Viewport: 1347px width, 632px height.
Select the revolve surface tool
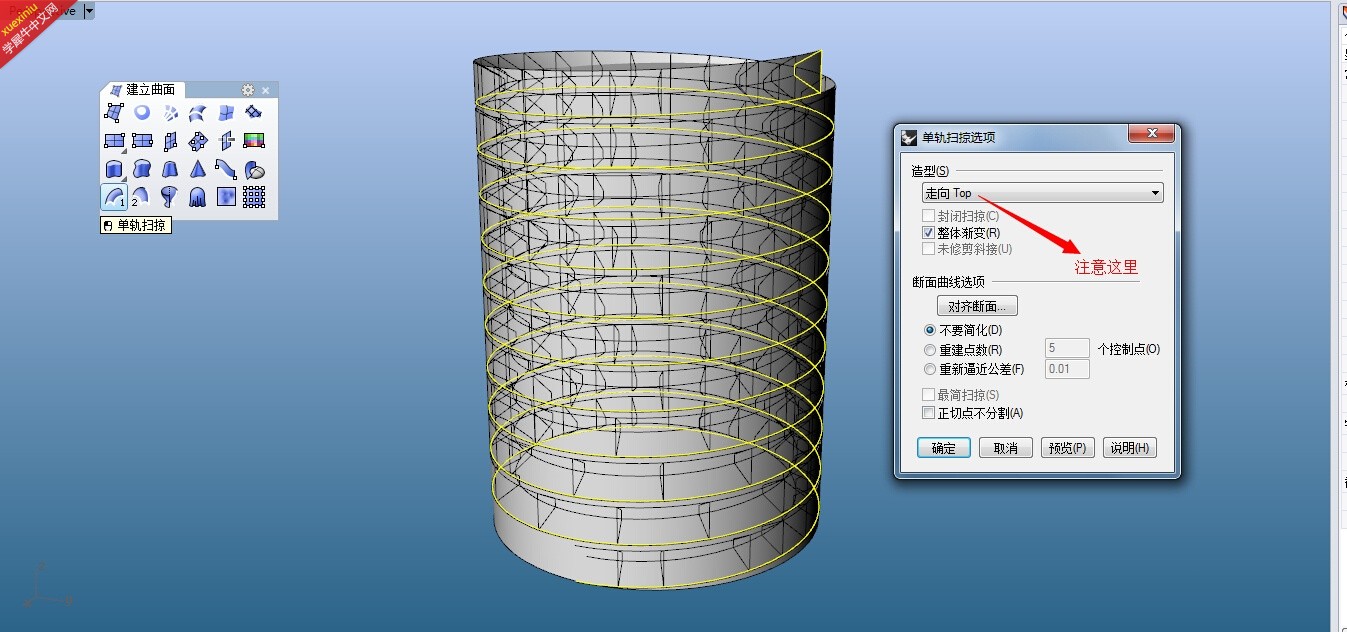click(x=170, y=197)
